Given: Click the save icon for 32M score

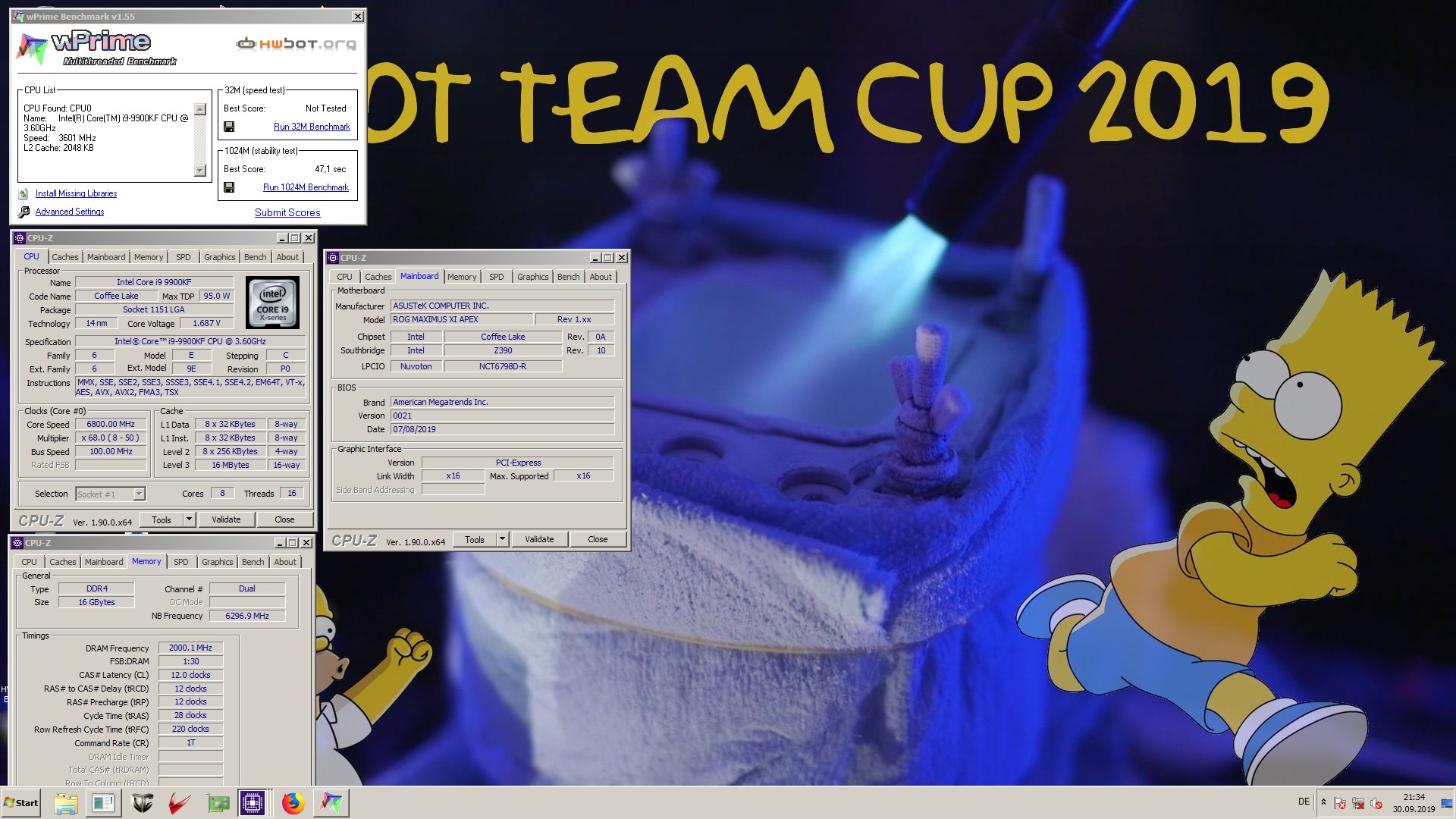Looking at the screenshot, I should click(229, 127).
